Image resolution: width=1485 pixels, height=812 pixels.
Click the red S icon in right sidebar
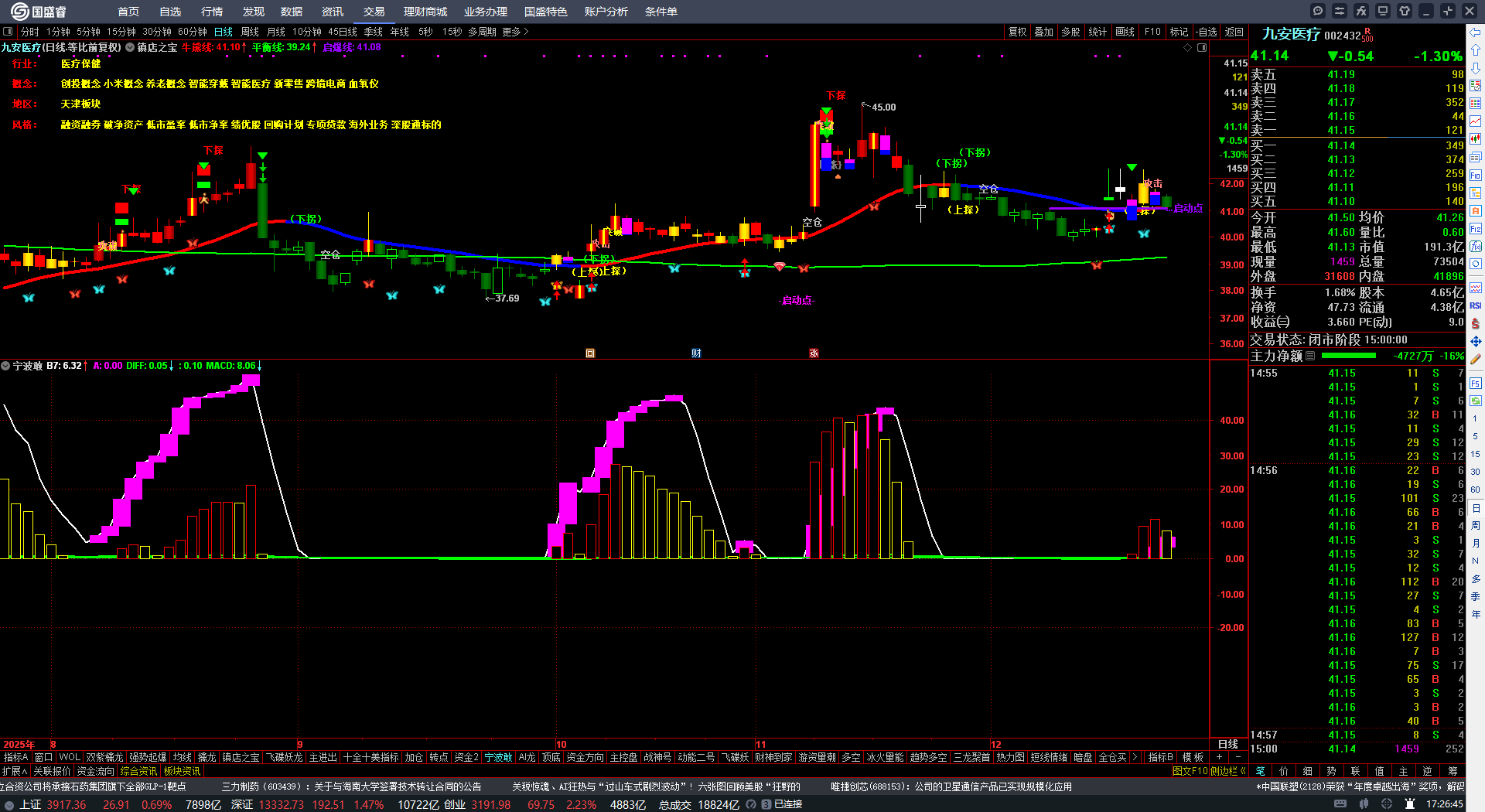click(1476, 323)
